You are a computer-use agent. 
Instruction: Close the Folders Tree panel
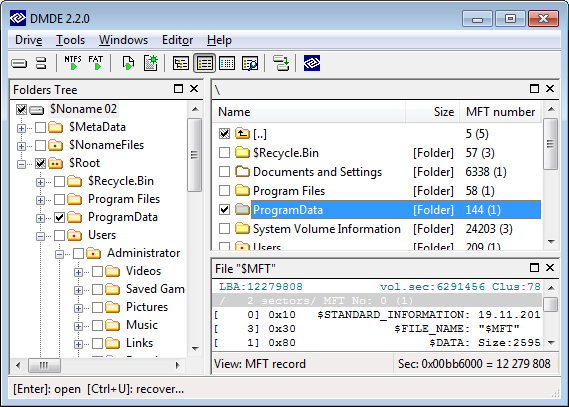tap(194, 89)
